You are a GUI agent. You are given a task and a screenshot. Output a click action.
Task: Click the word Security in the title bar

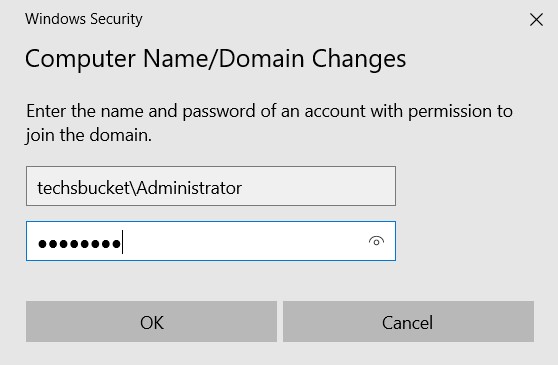pos(116,19)
